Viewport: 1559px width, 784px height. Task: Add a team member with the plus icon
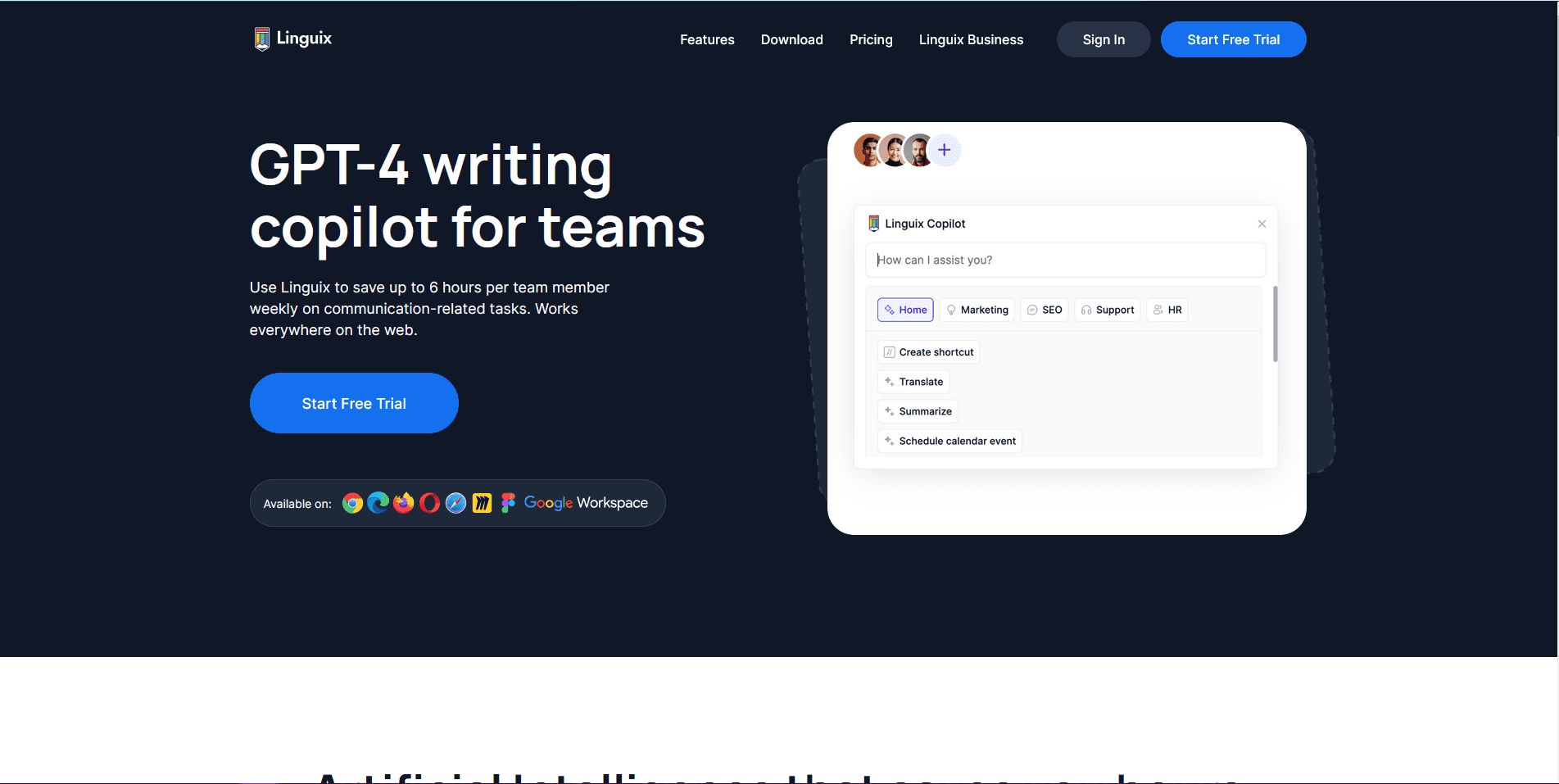click(945, 150)
